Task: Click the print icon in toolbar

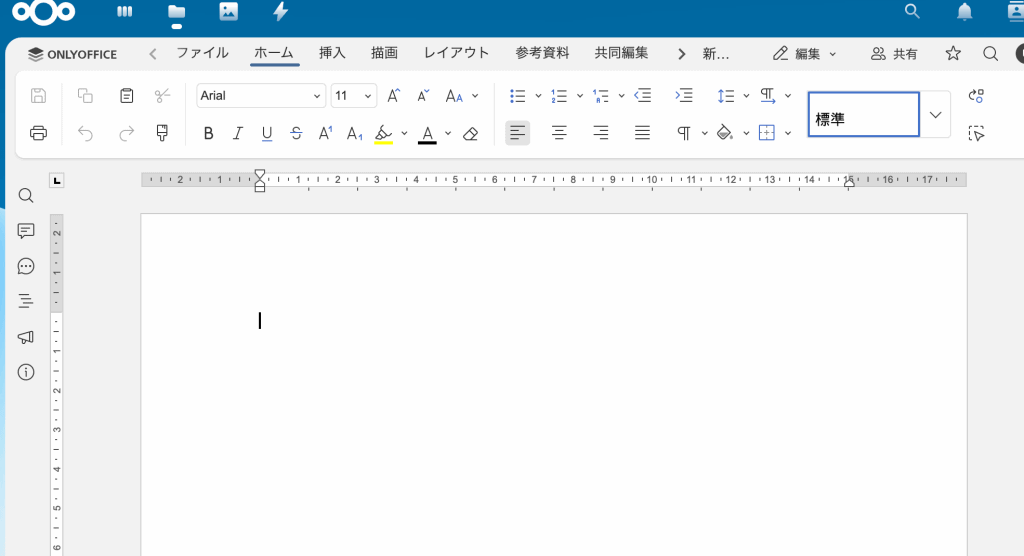Action: [x=38, y=133]
